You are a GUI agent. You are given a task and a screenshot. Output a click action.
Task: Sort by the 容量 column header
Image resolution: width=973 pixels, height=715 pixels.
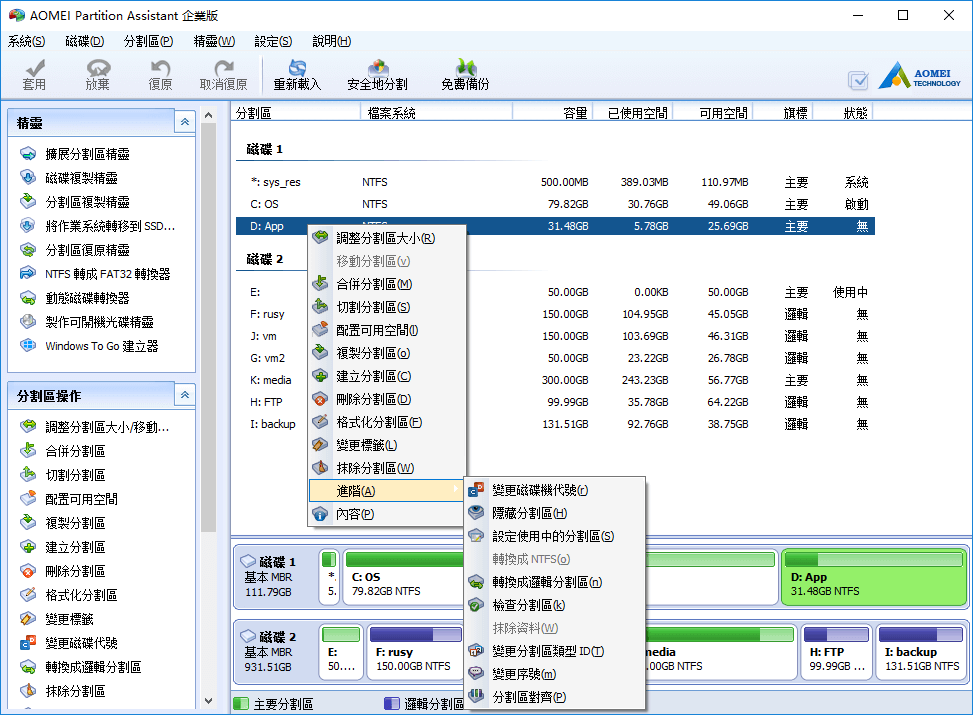pos(552,113)
